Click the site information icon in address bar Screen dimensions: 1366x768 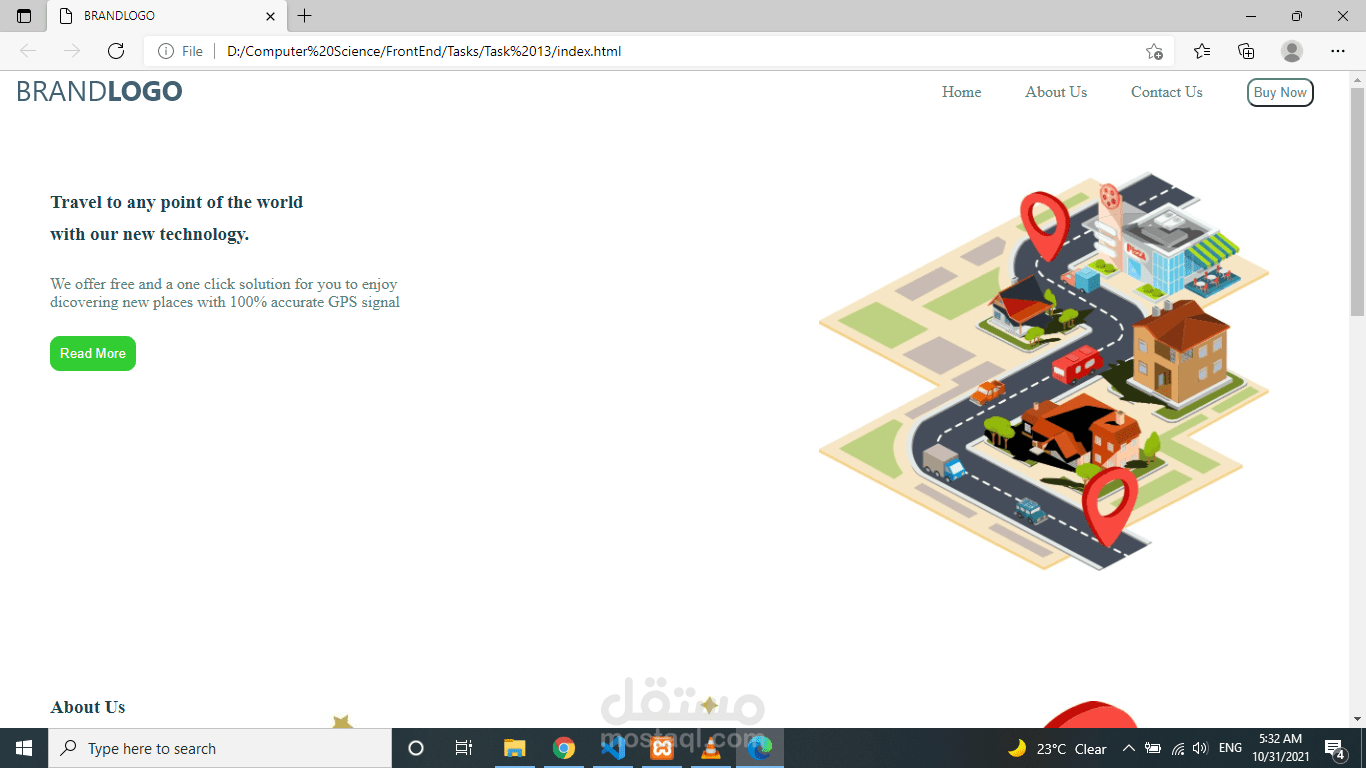click(166, 51)
